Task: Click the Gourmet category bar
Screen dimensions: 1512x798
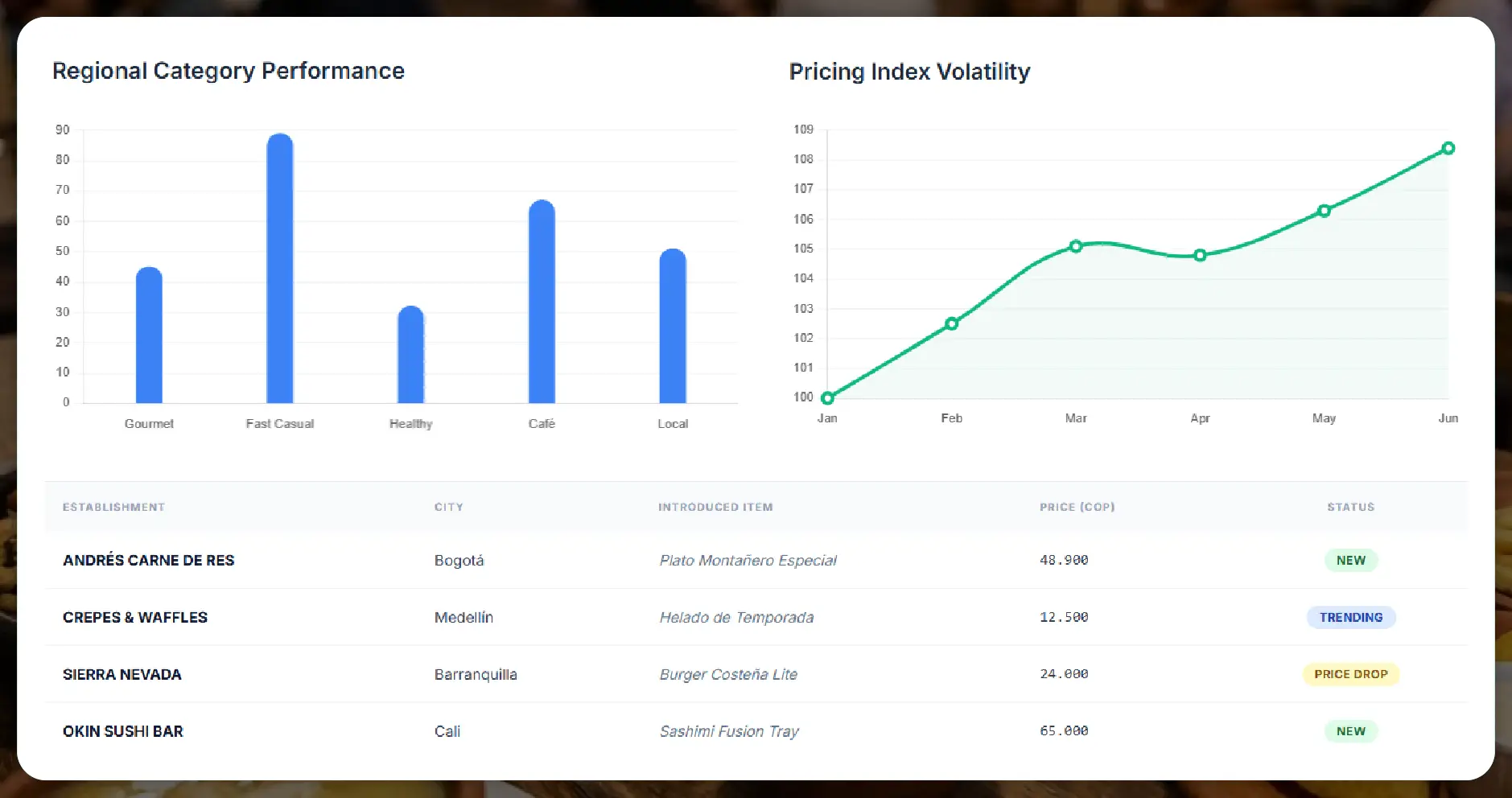Action: [149, 336]
